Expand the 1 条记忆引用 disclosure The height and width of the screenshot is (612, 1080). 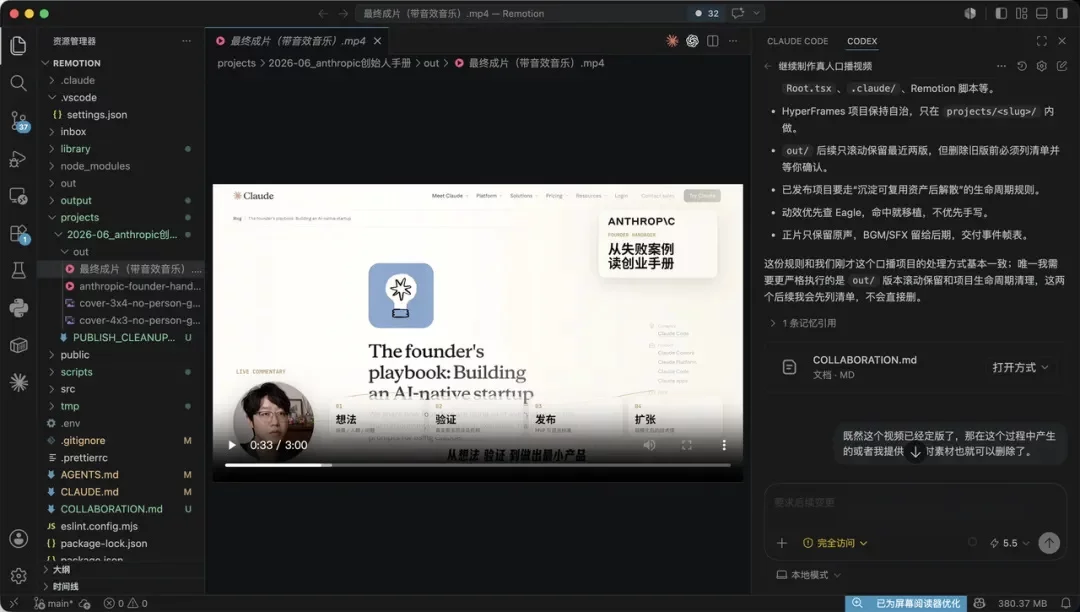[x=802, y=323]
